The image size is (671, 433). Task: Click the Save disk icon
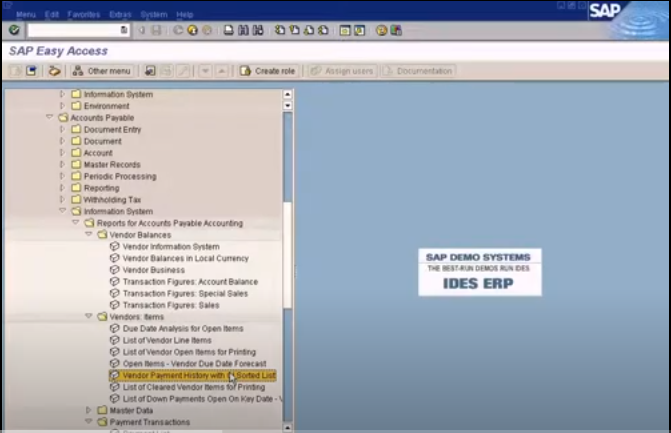click(156, 30)
